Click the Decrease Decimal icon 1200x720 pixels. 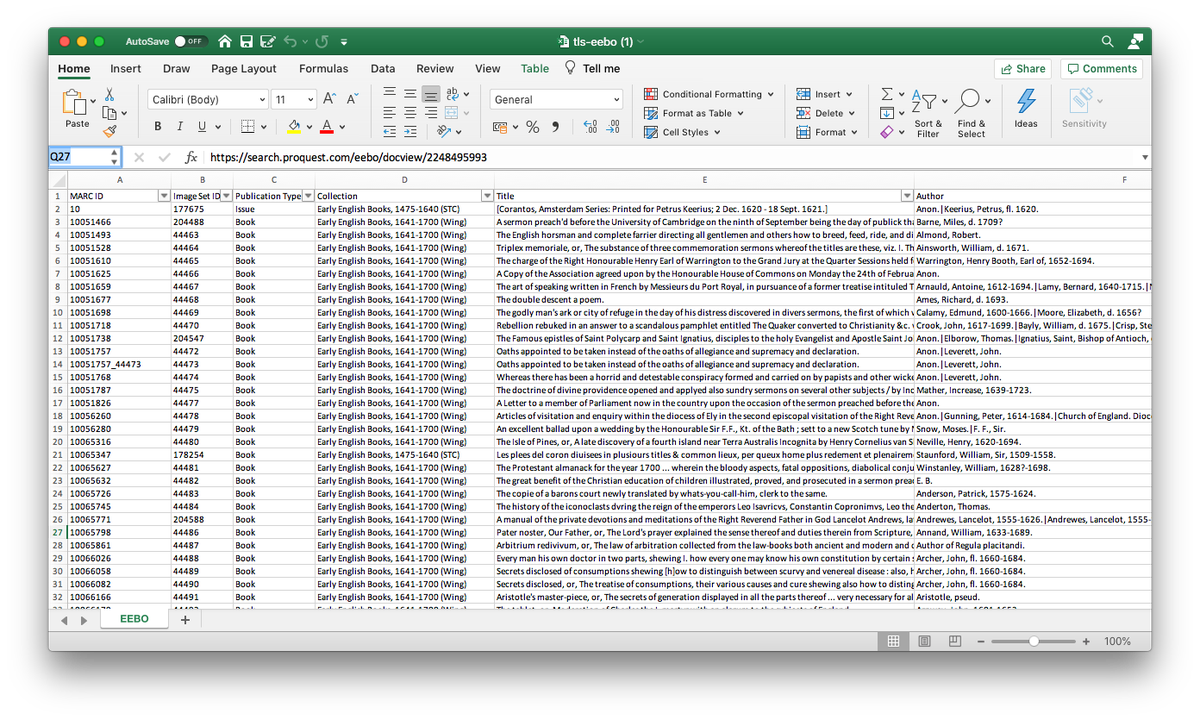coord(613,127)
